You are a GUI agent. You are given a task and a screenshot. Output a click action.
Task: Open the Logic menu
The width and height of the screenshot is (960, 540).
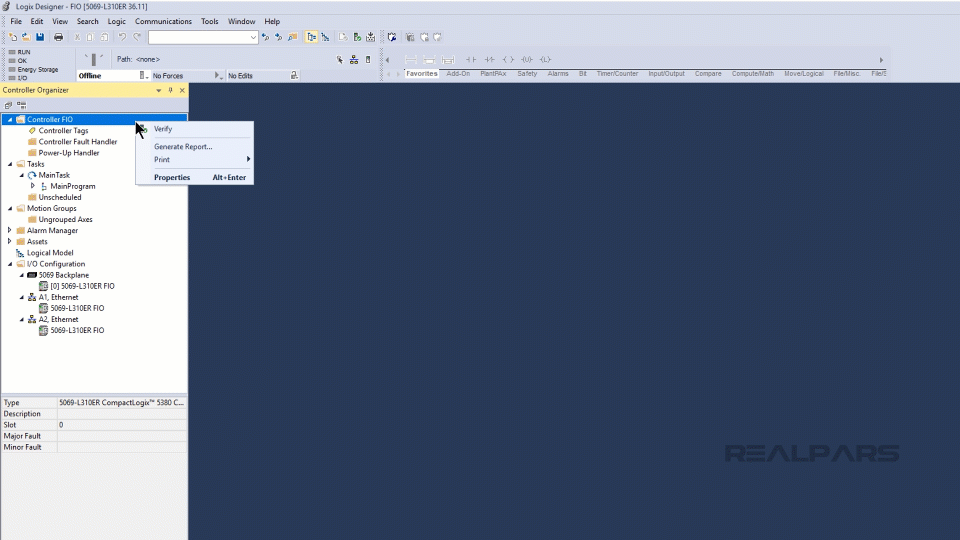click(x=116, y=21)
